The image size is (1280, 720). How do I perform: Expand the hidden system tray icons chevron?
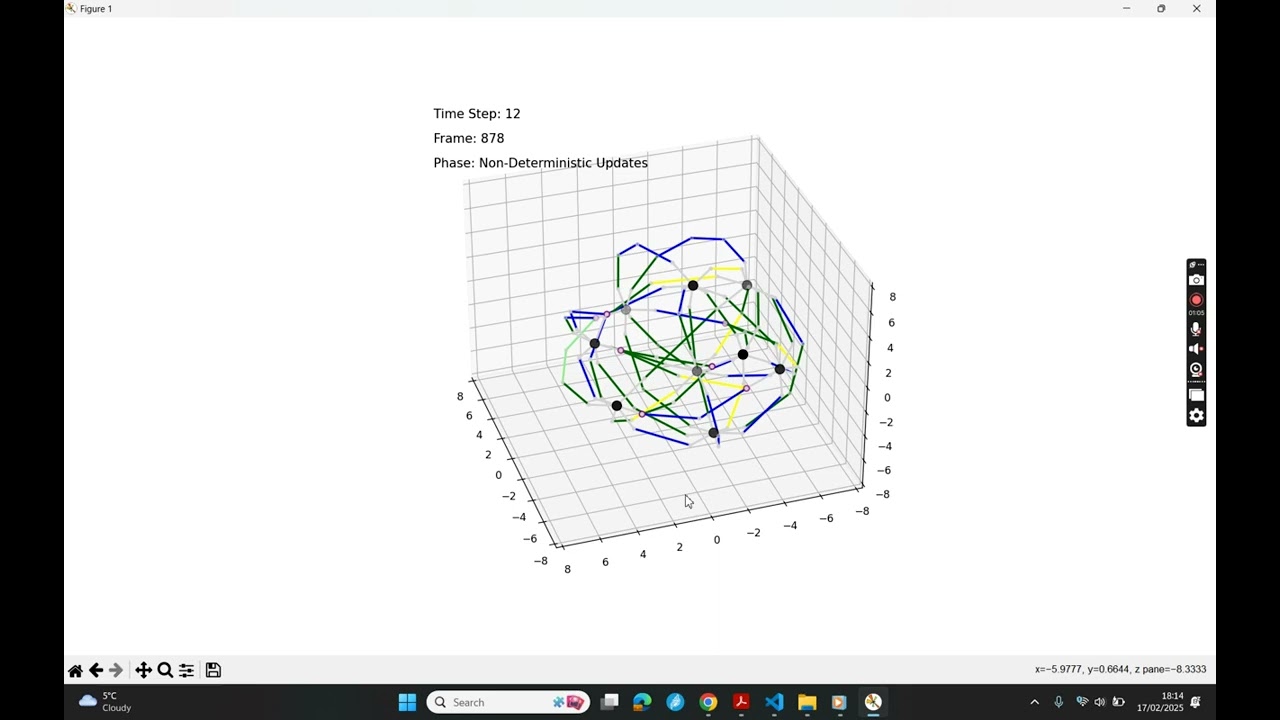coord(1034,702)
